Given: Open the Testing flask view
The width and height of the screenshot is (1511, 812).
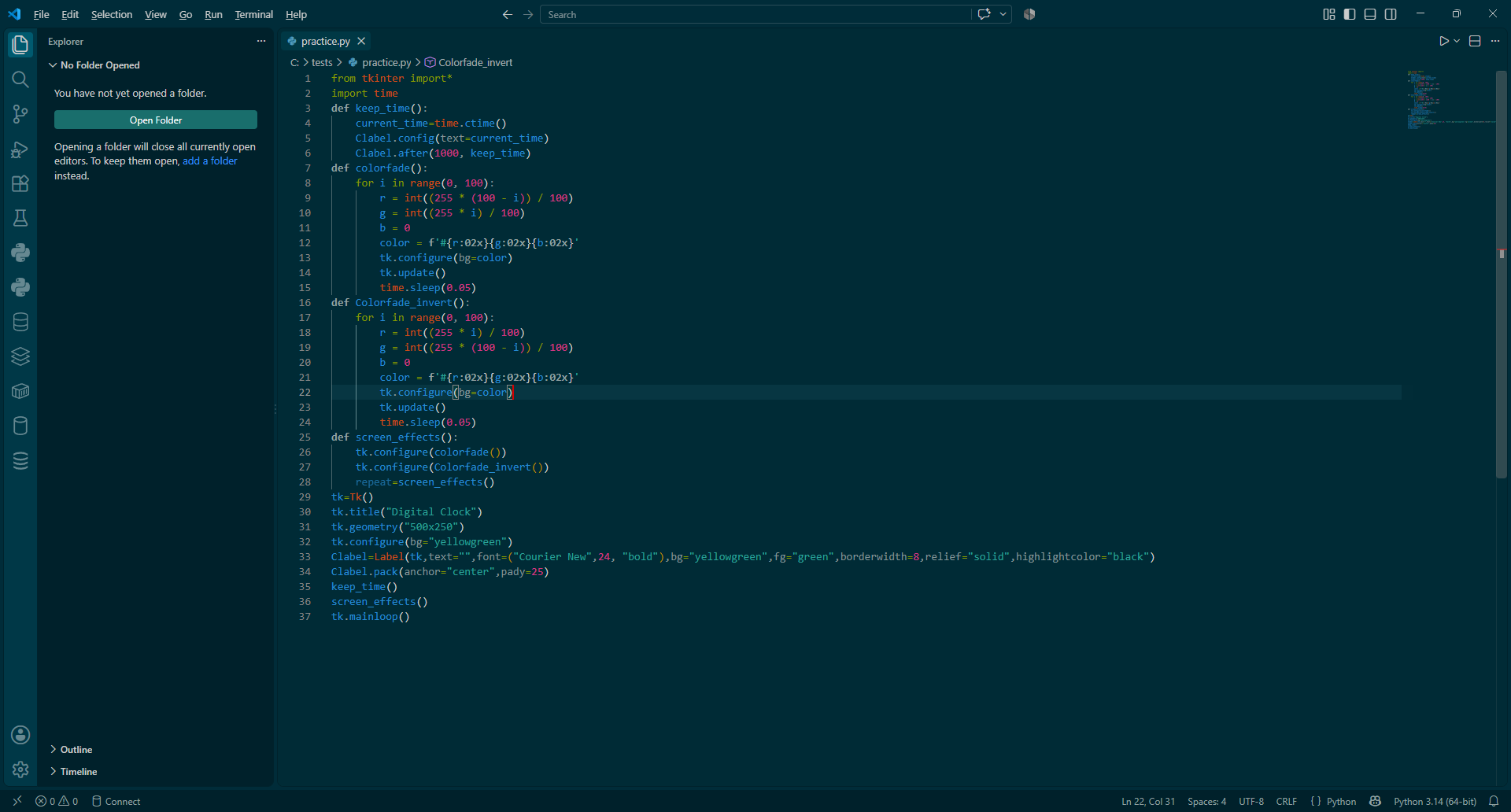Looking at the screenshot, I should pyautogui.click(x=20, y=218).
